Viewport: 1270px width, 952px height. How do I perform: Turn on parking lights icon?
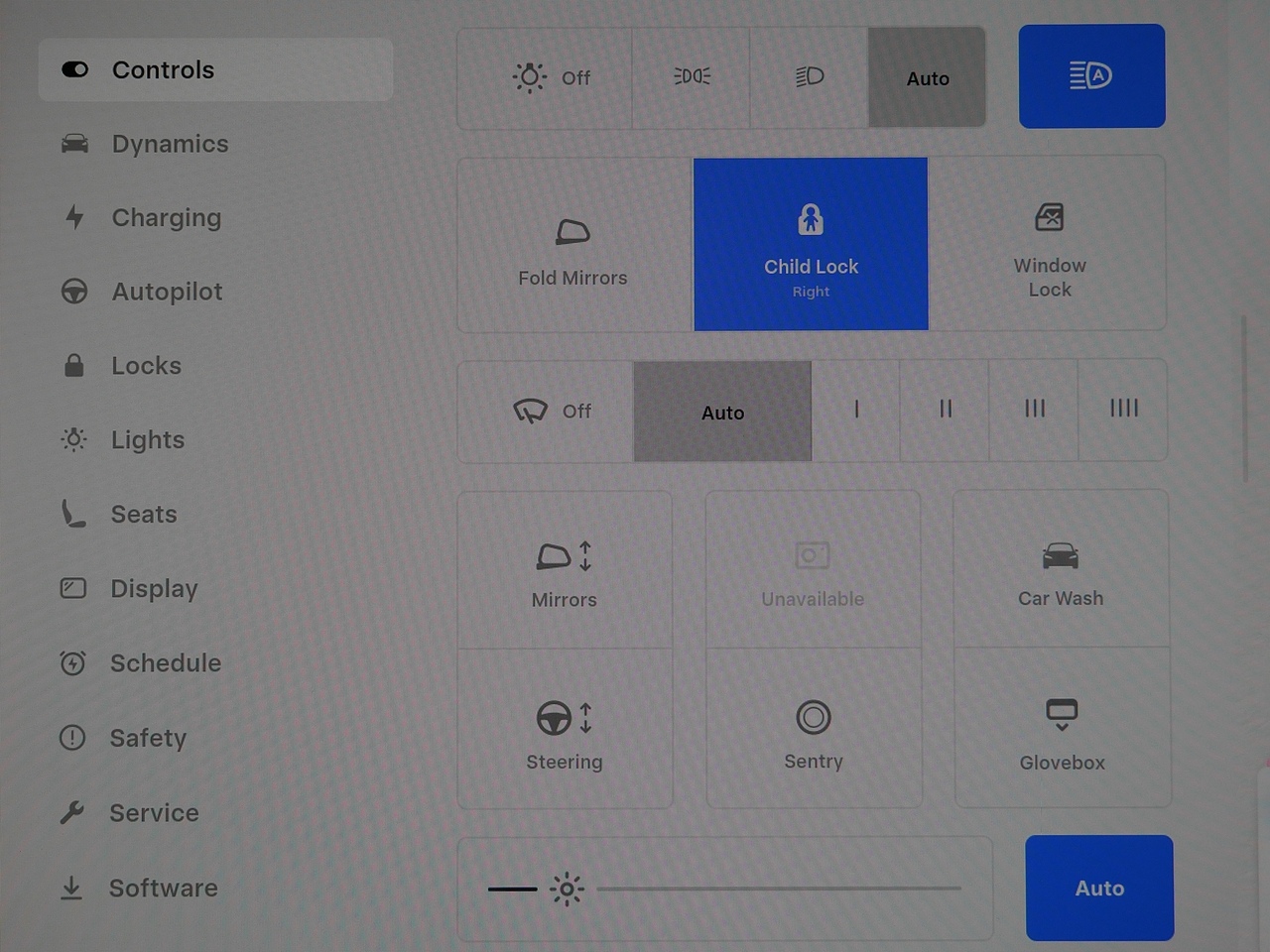click(692, 77)
